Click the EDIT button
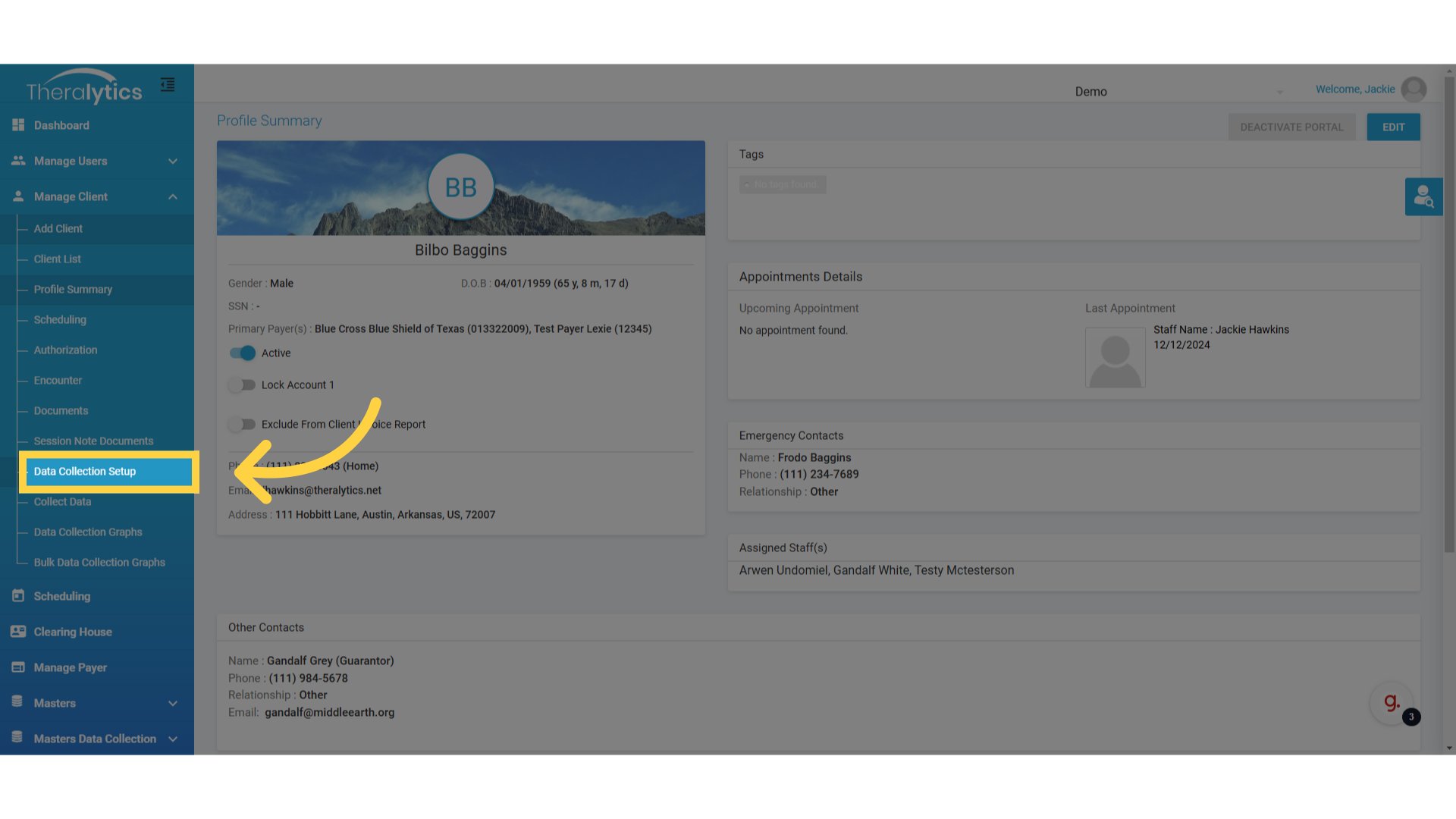This screenshot has width=1456, height=819. pos(1393,127)
